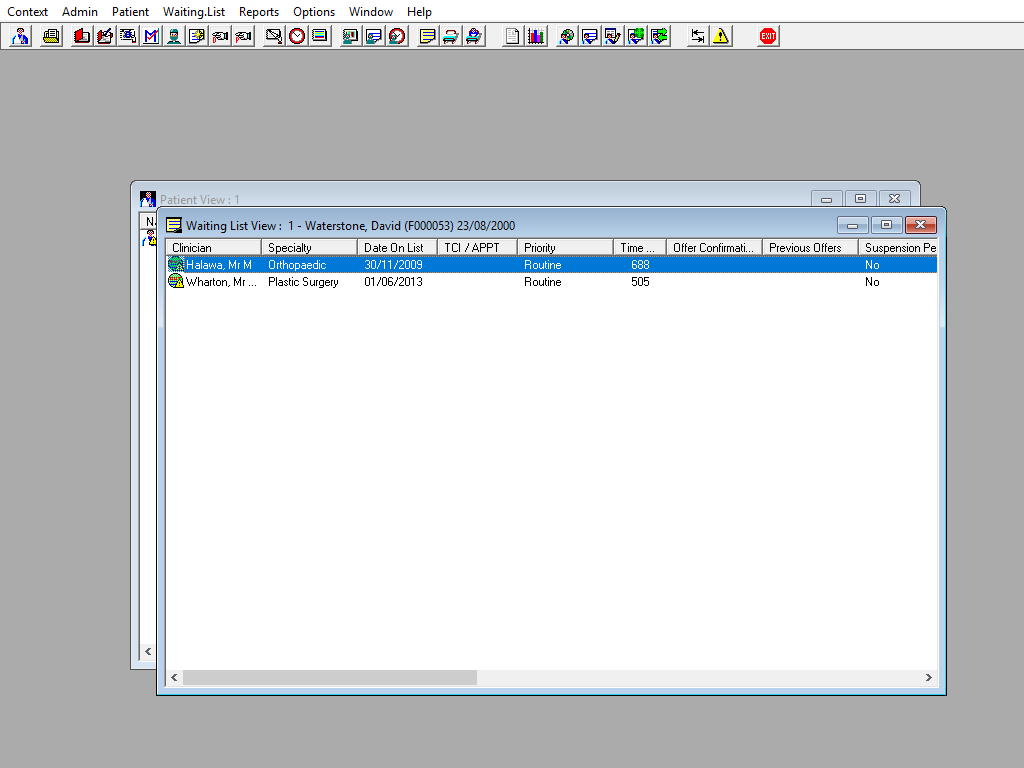Open the Reports menu
Screen dimensions: 1024x768
coord(259,12)
